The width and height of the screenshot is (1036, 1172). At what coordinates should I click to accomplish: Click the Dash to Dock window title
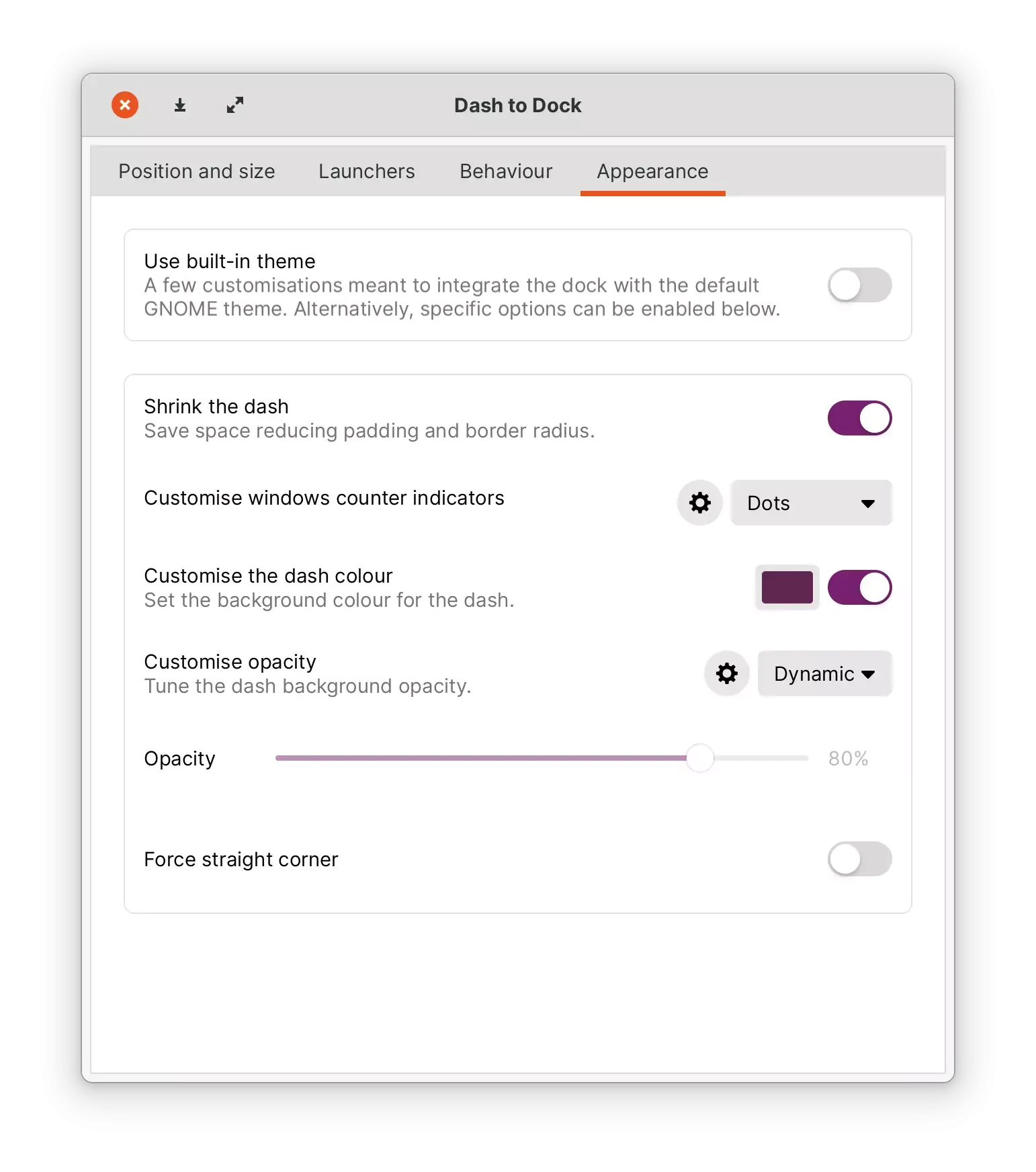click(x=517, y=106)
